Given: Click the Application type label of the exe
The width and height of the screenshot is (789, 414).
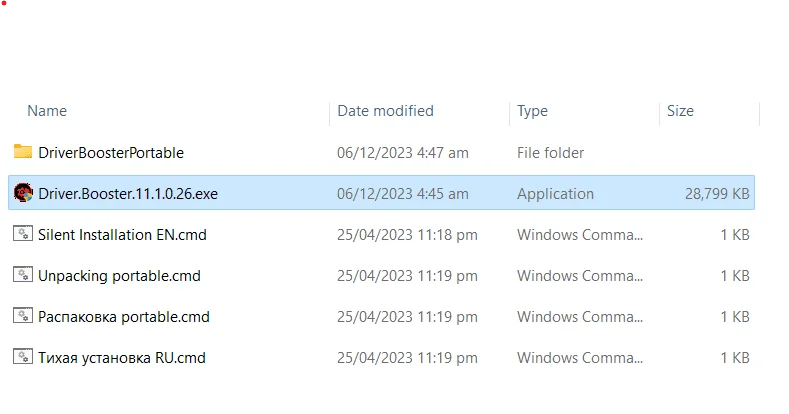Looking at the screenshot, I should tap(556, 194).
